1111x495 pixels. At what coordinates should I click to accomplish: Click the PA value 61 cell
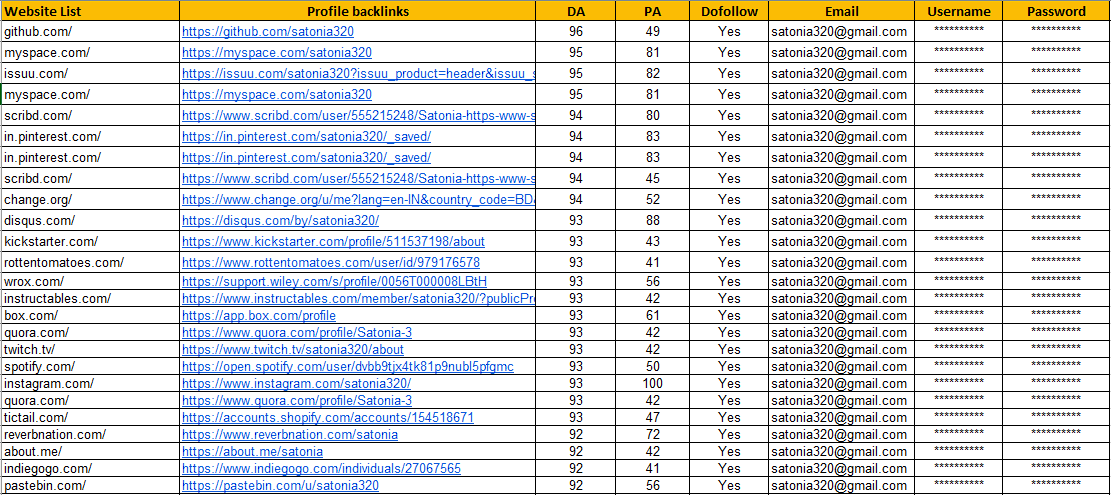tap(653, 316)
